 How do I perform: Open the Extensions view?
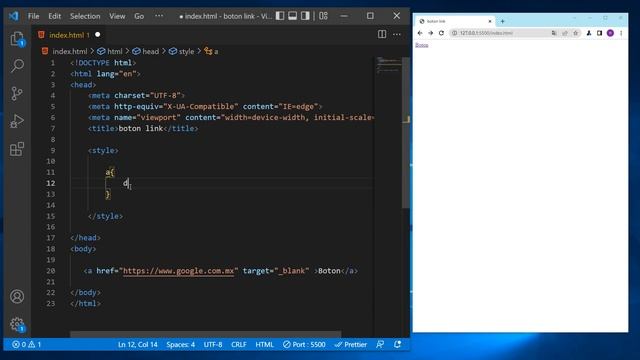17,149
